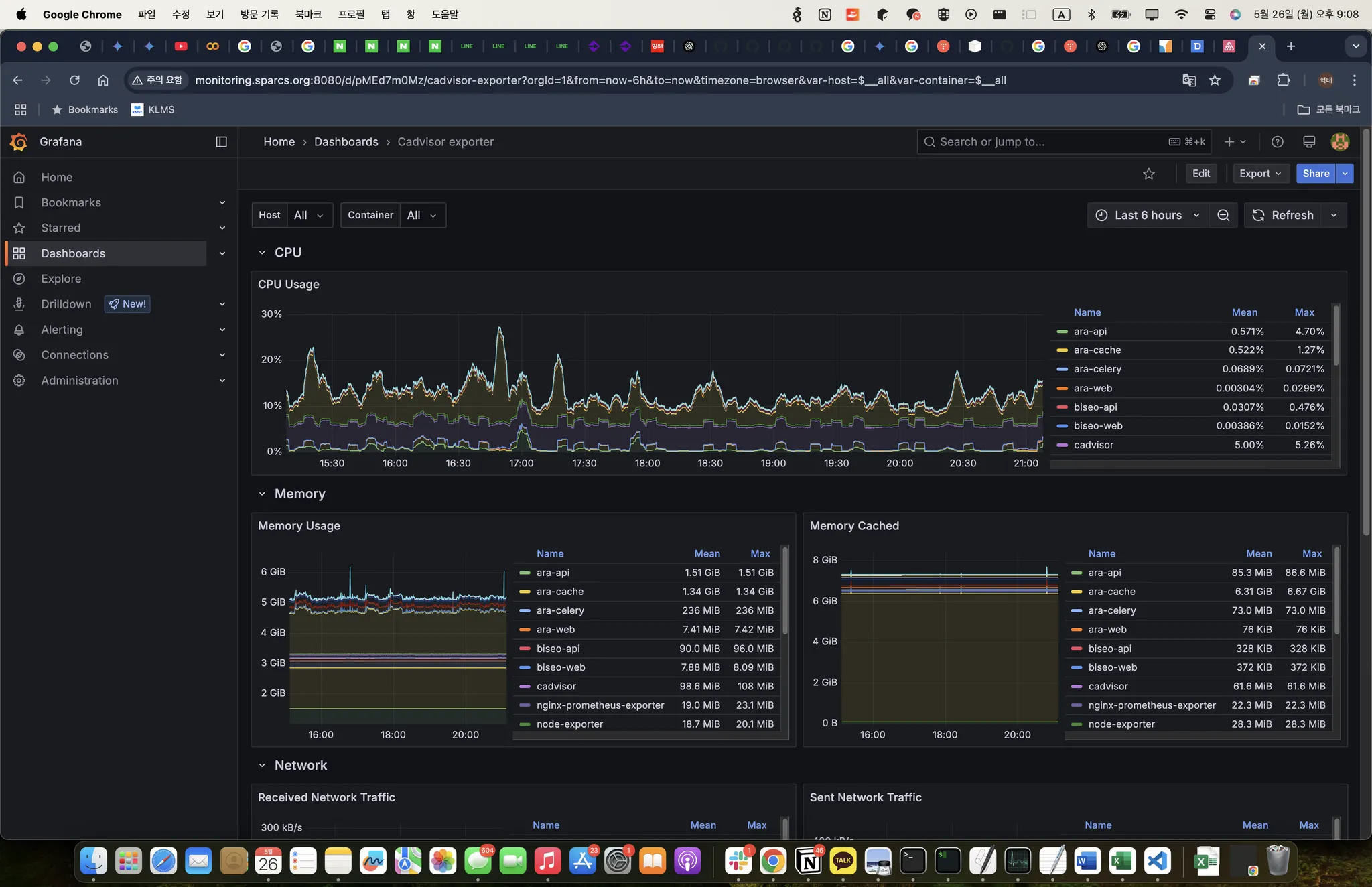Star this dashboard as favorite
This screenshot has width=1372, height=887.
(x=1148, y=174)
